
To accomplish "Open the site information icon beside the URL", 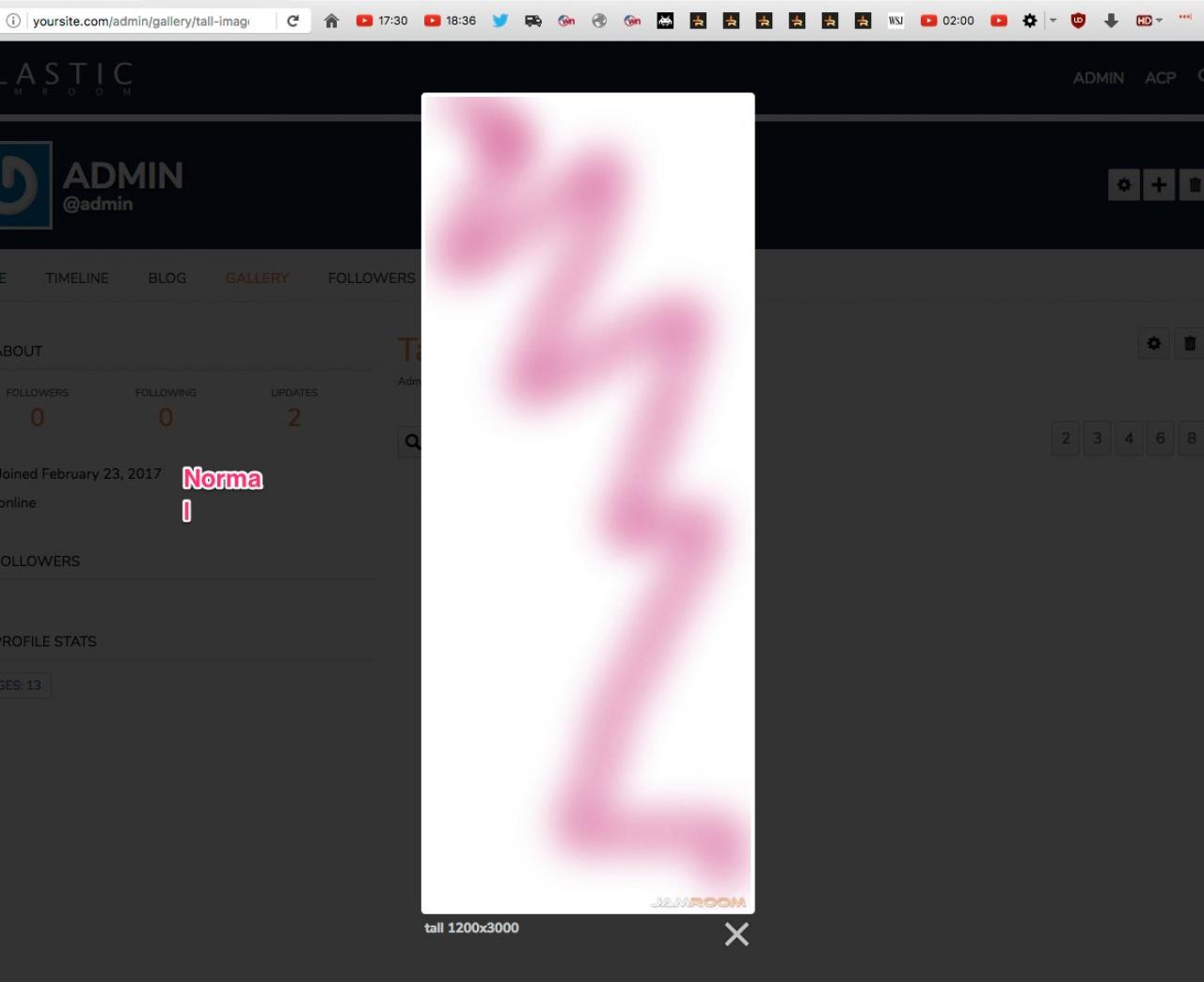I will pyautogui.click(x=13, y=21).
